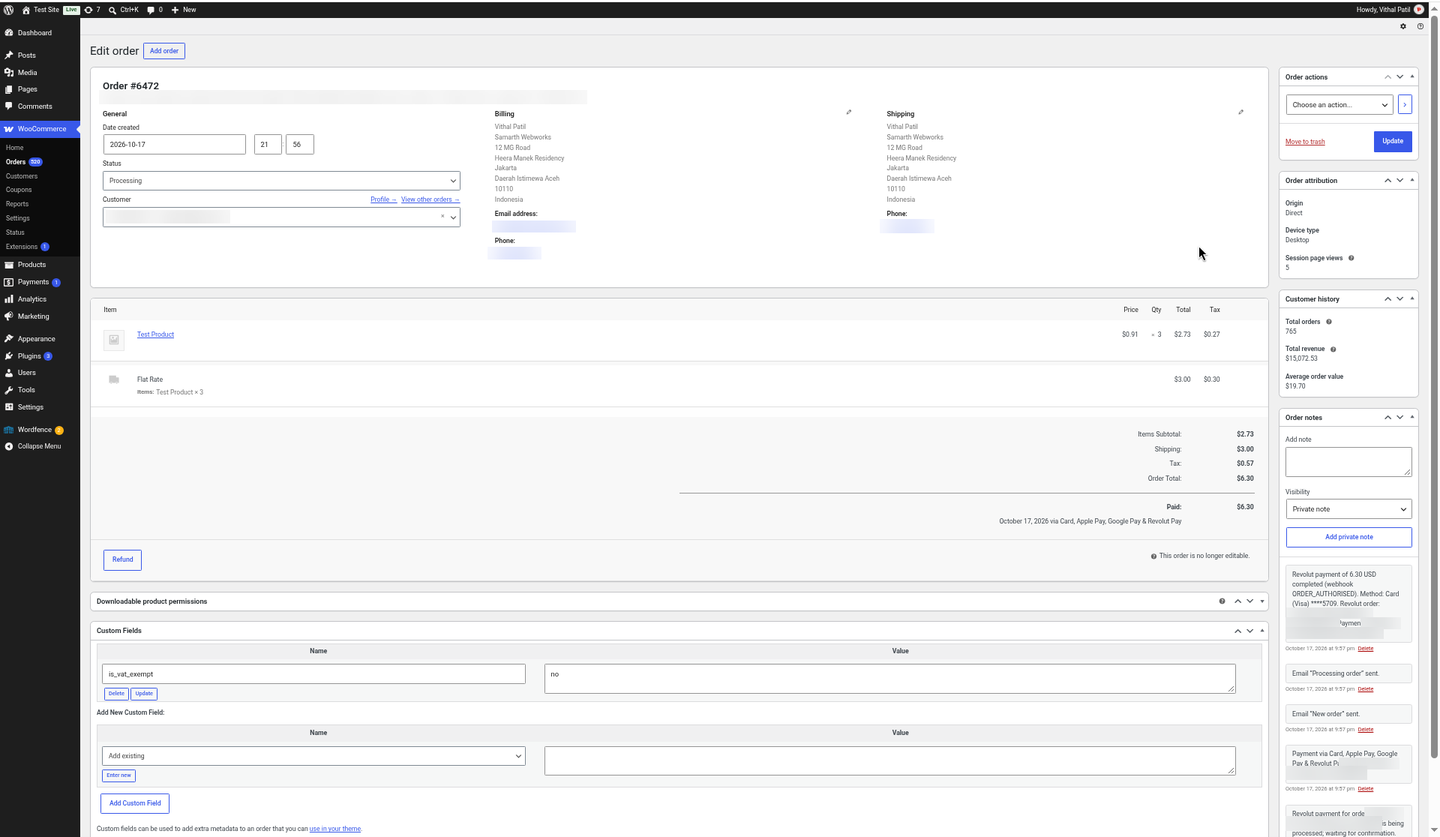Screen dimensions: 1440x837
Task: Click the Add note text area
Action: [1348, 462]
